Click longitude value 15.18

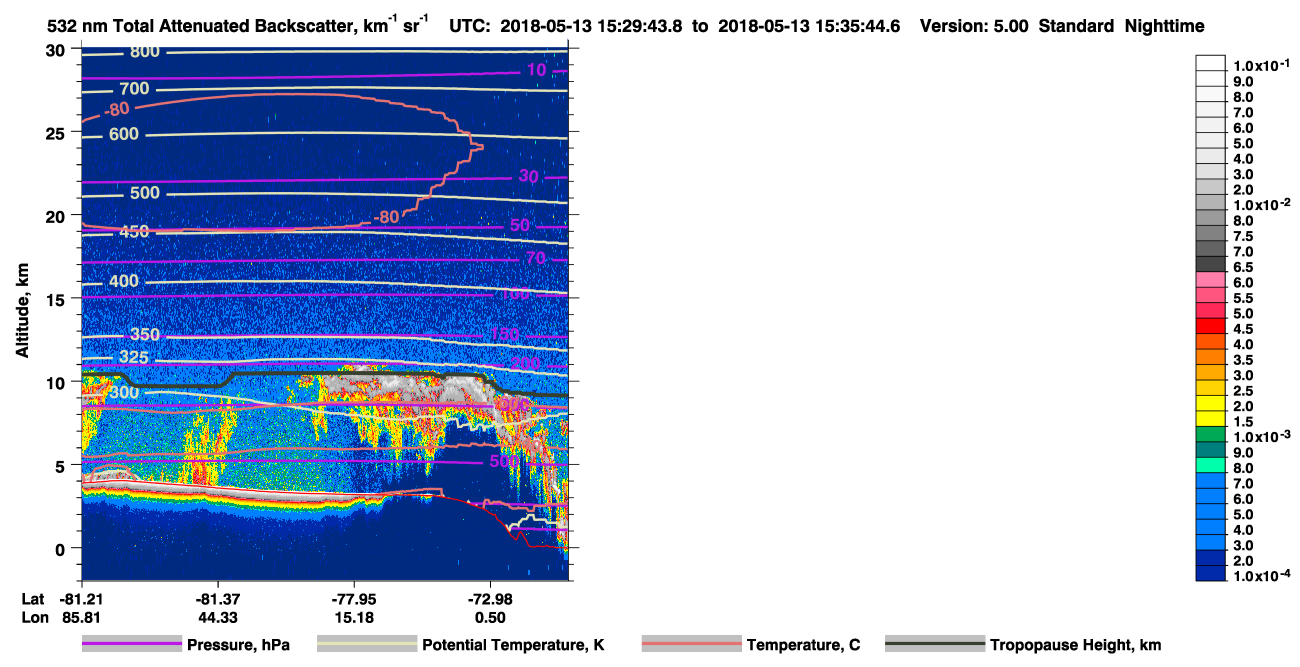[x=355, y=618]
